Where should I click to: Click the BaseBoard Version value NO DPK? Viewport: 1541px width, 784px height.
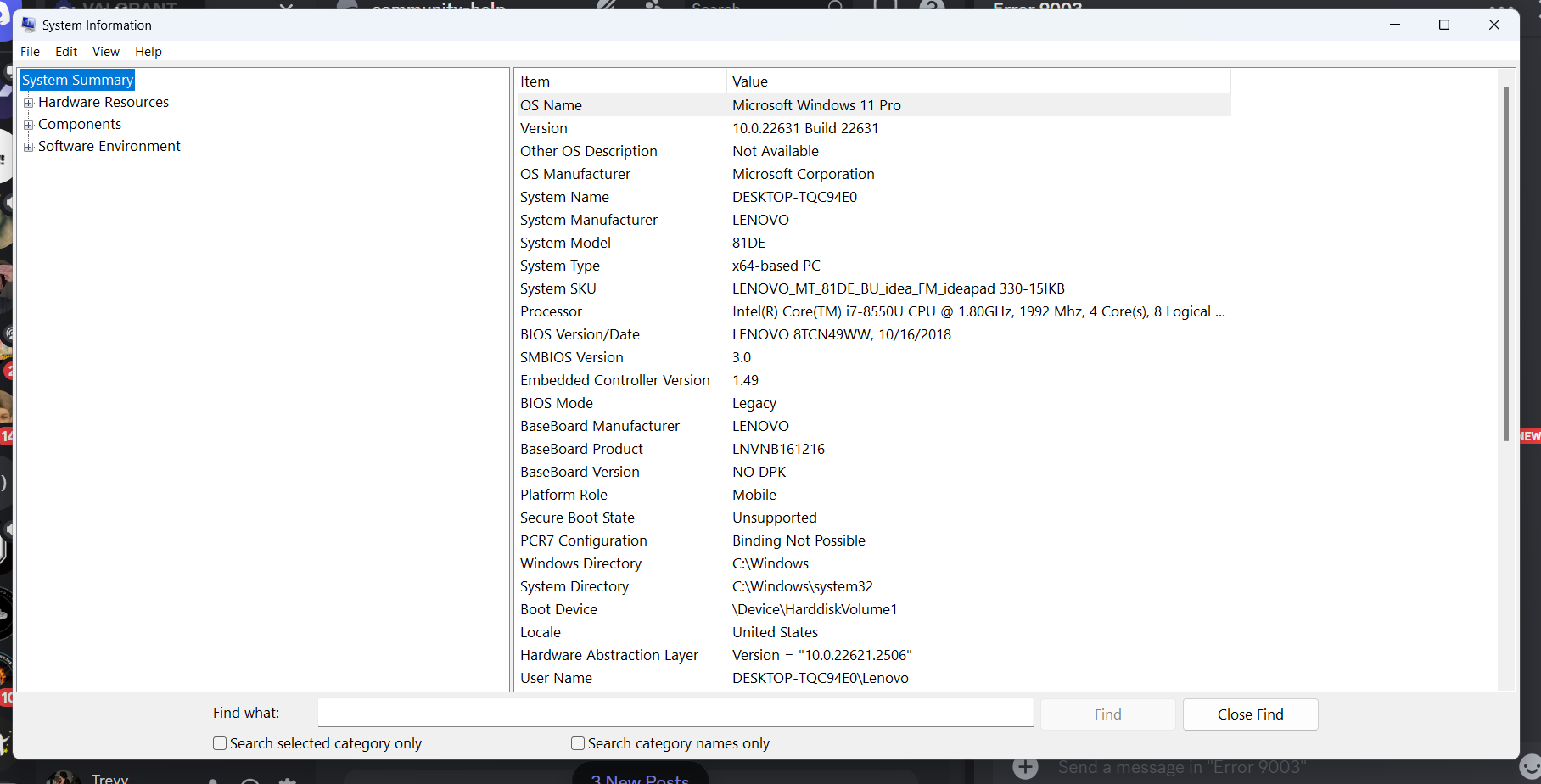(759, 472)
